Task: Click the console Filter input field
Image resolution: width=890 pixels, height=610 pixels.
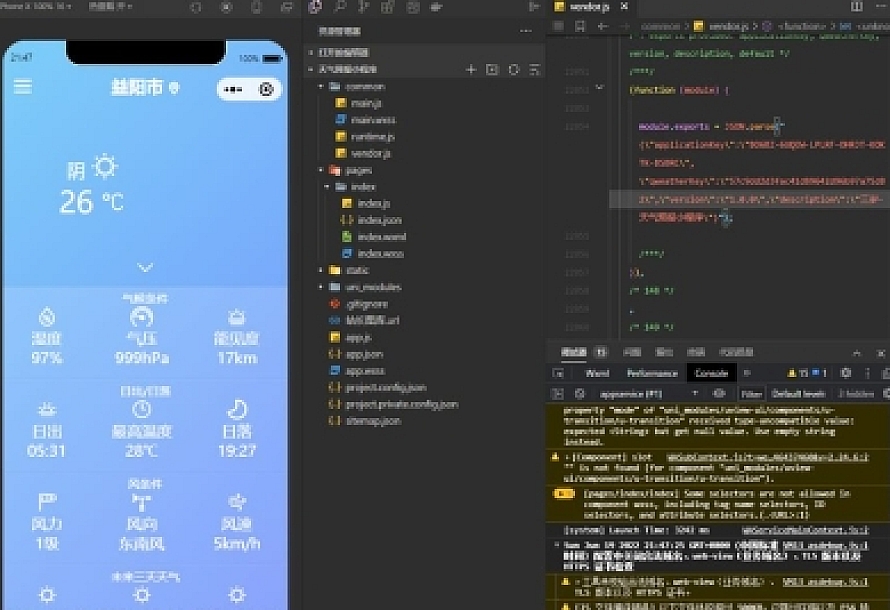Action: (752, 394)
